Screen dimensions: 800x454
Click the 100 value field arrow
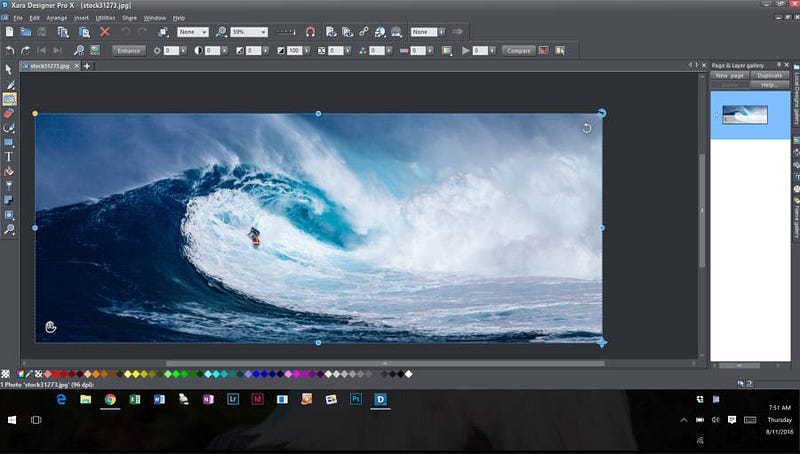pos(307,51)
